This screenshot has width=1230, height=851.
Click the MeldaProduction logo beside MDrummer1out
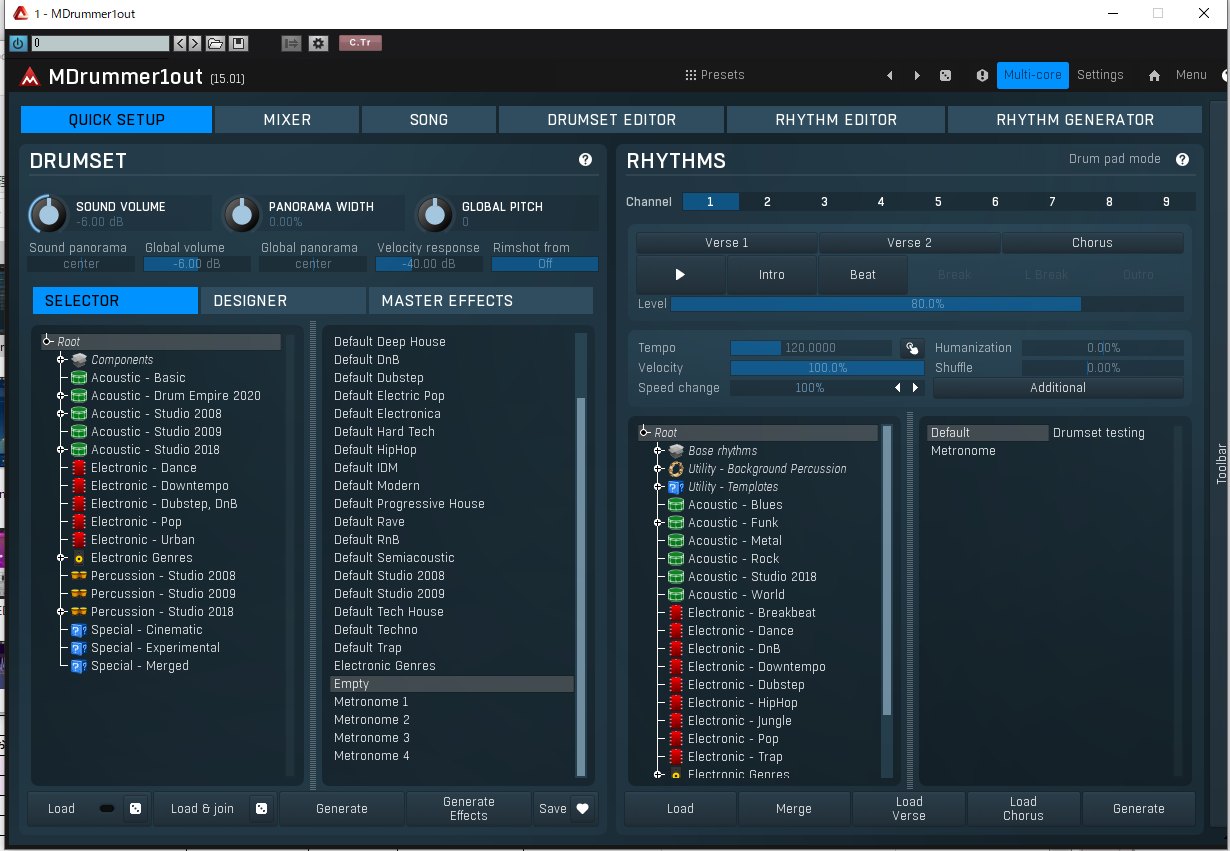click(x=30, y=77)
